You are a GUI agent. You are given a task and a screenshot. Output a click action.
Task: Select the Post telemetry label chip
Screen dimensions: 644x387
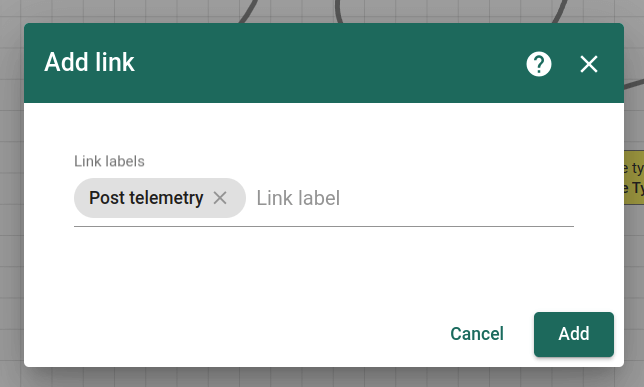[146, 198]
